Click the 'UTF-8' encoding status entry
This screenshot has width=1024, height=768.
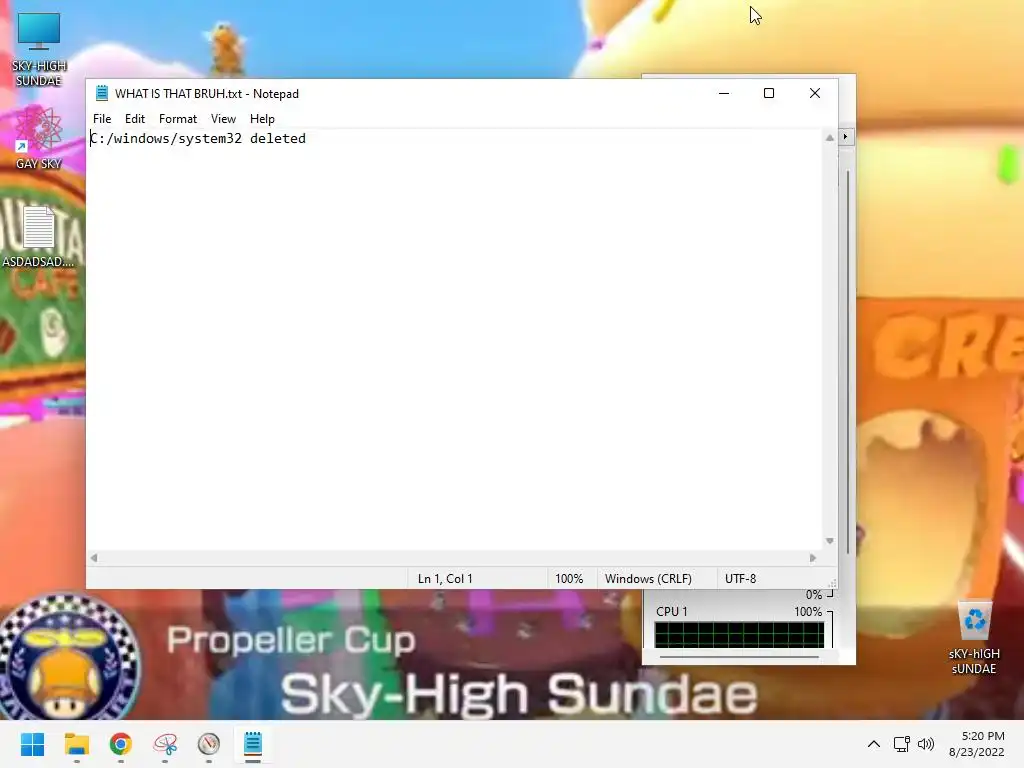click(x=741, y=579)
